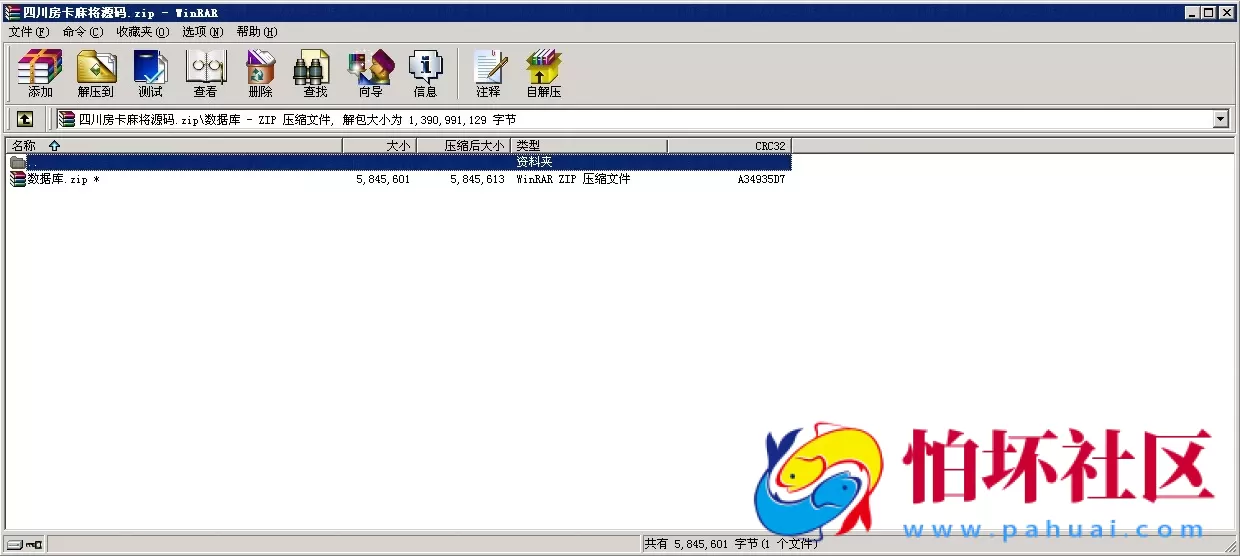Close the WinRAR window

tap(1227, 13)
